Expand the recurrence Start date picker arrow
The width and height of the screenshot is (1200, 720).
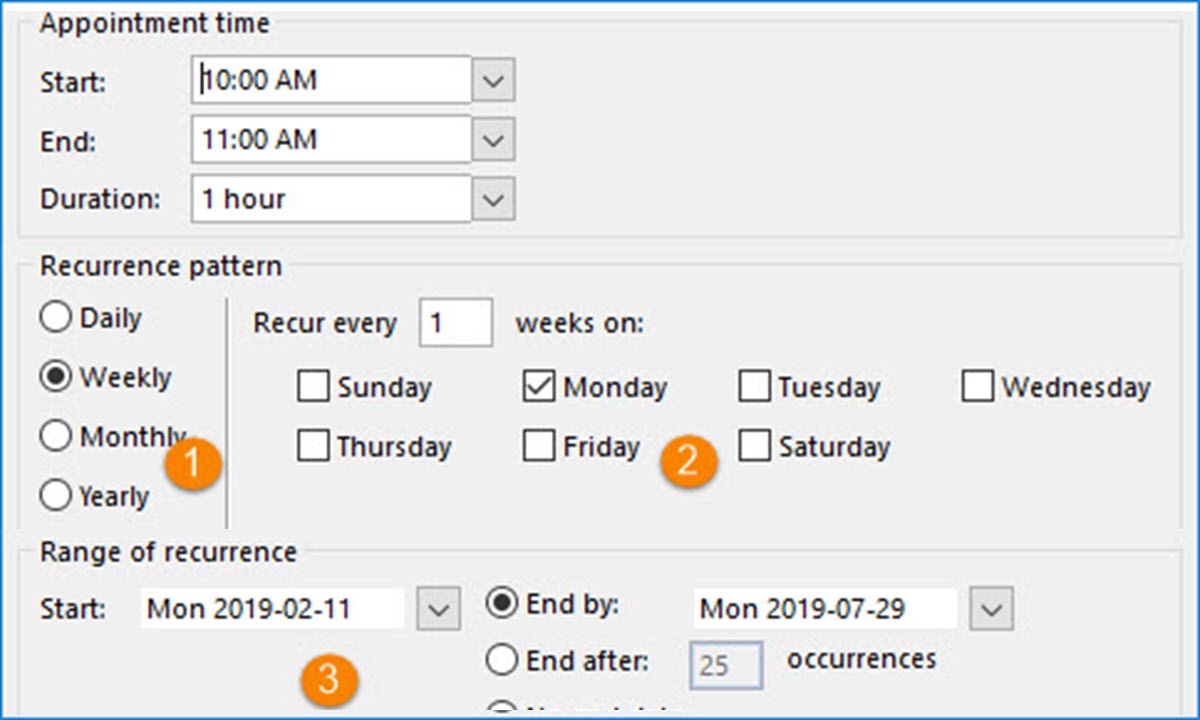click(x=438, y=608)
